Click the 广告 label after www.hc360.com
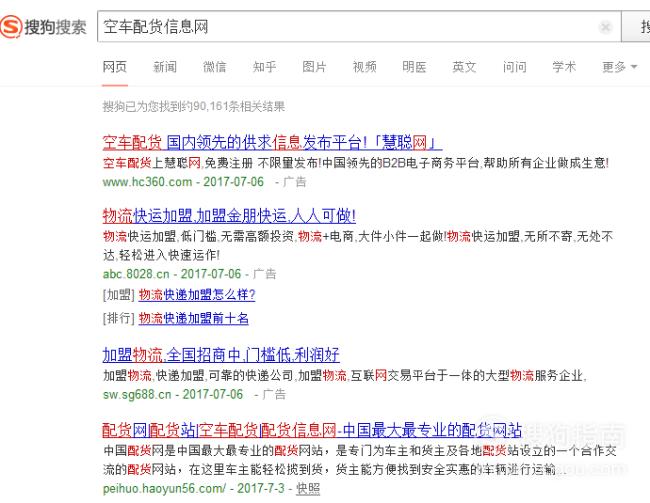 tap(294, 182)
